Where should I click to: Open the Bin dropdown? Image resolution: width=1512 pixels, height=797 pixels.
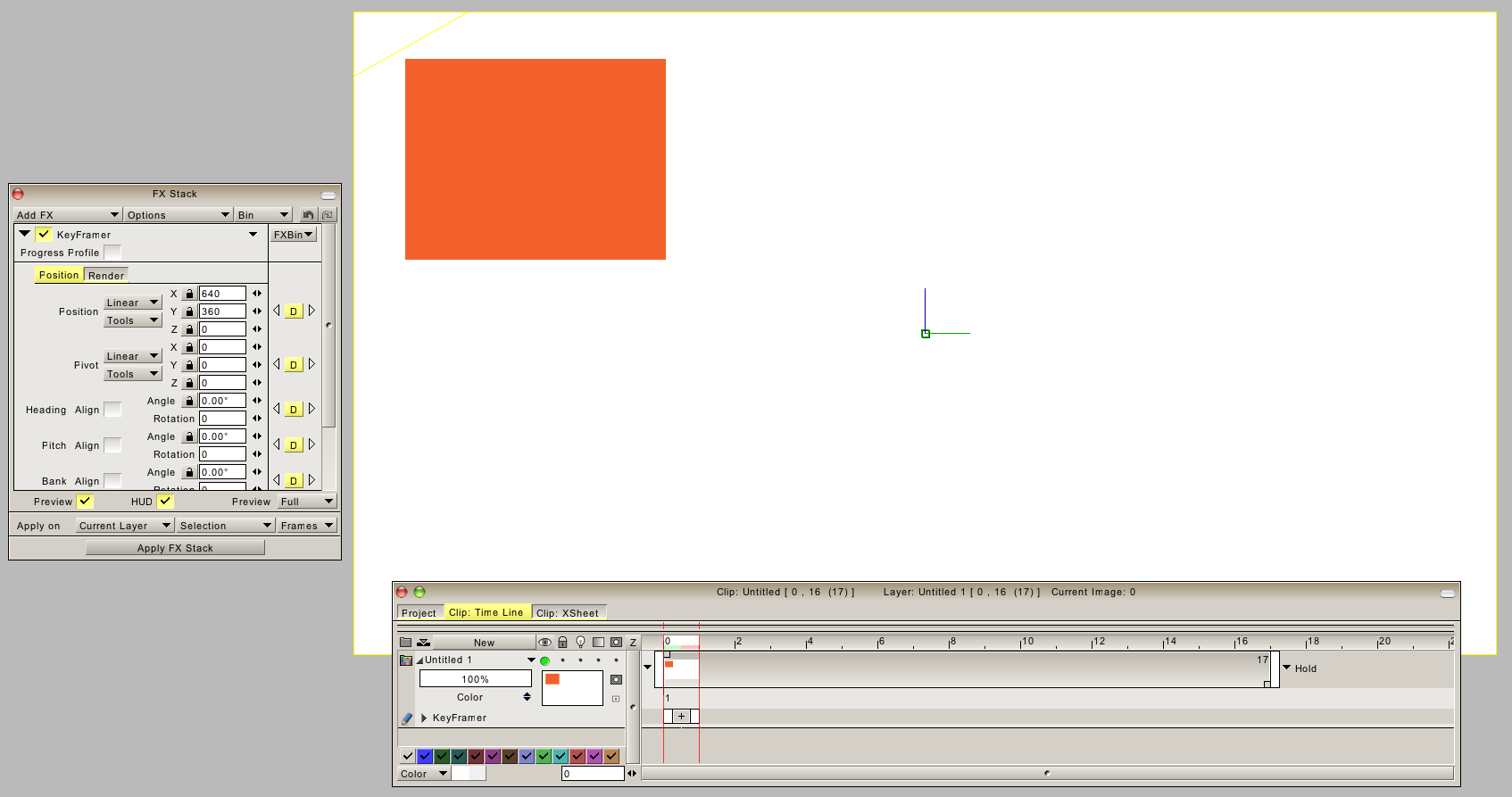coord(263,215)
